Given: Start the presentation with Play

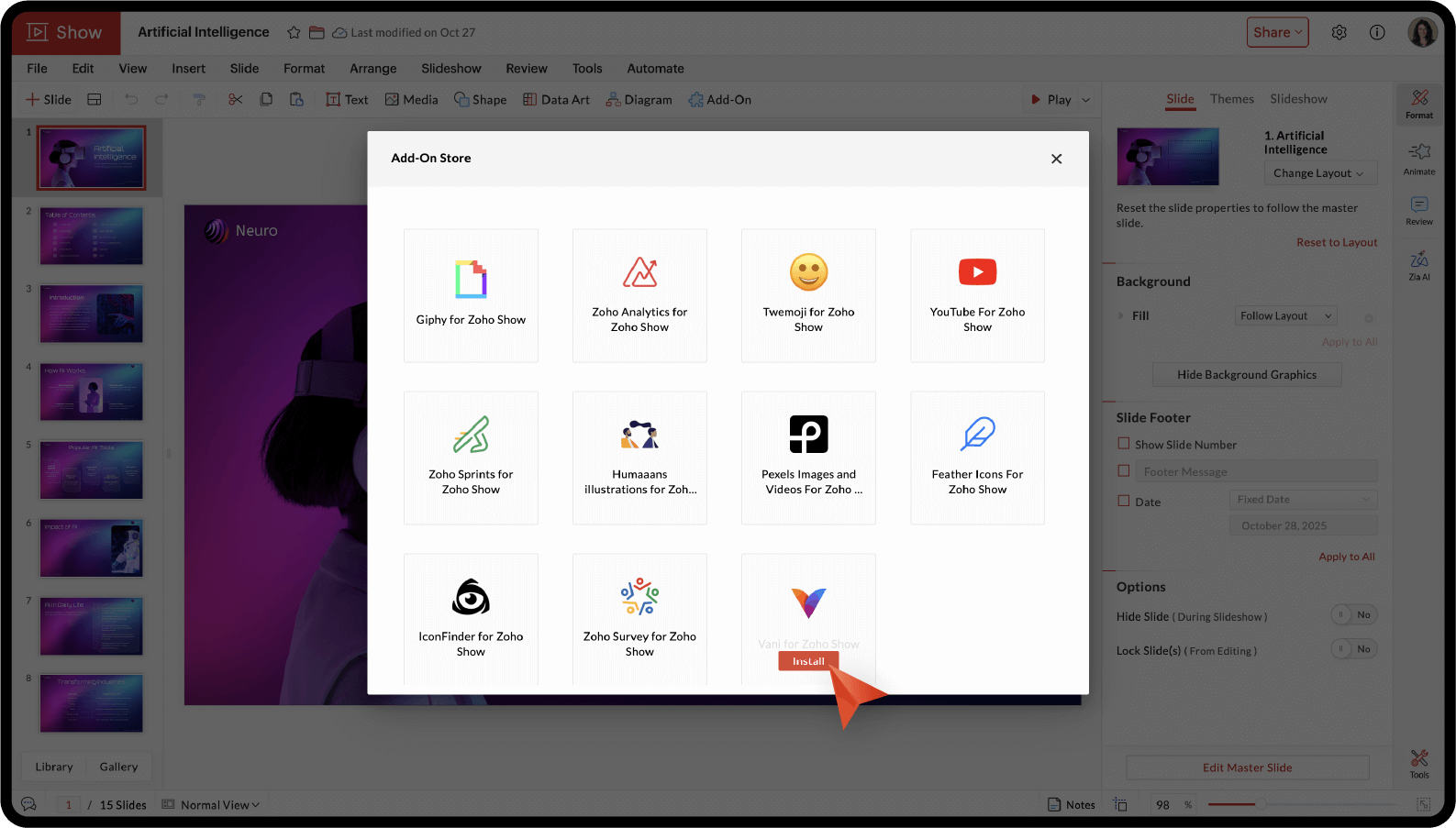Looking at the screenshot, I should (x=1050, y=100).
